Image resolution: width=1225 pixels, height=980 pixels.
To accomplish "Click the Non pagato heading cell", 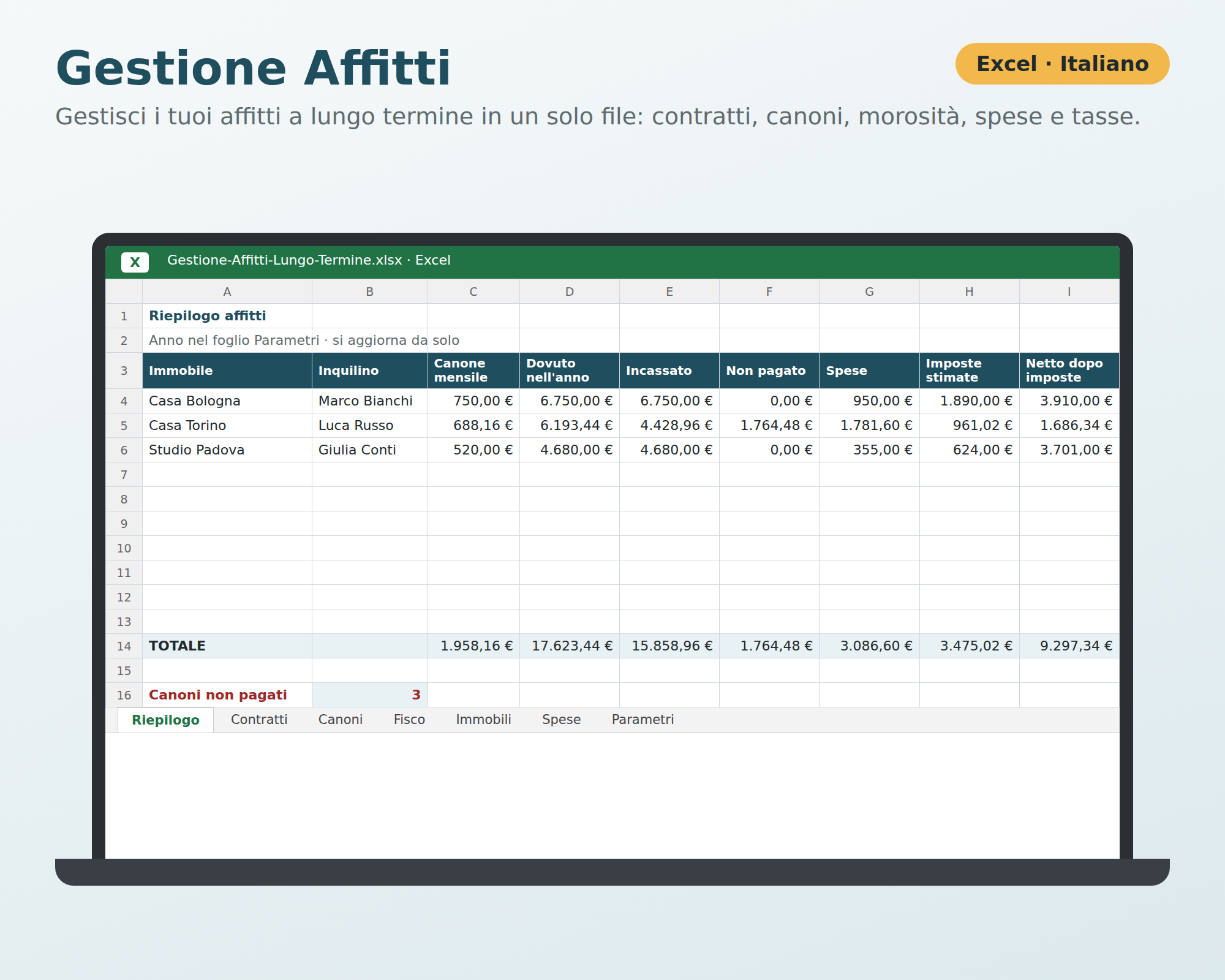I will 769,371.
